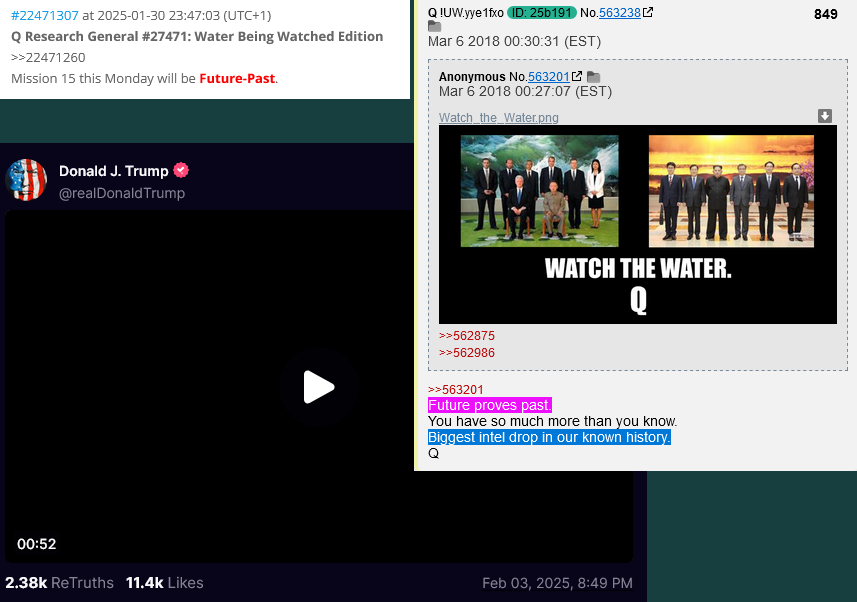The width and height of the screenshot is (857, 602).
Task: Open post timestamp Feb 03, 2025, 8:49 PM
Action: click(557, 583)
